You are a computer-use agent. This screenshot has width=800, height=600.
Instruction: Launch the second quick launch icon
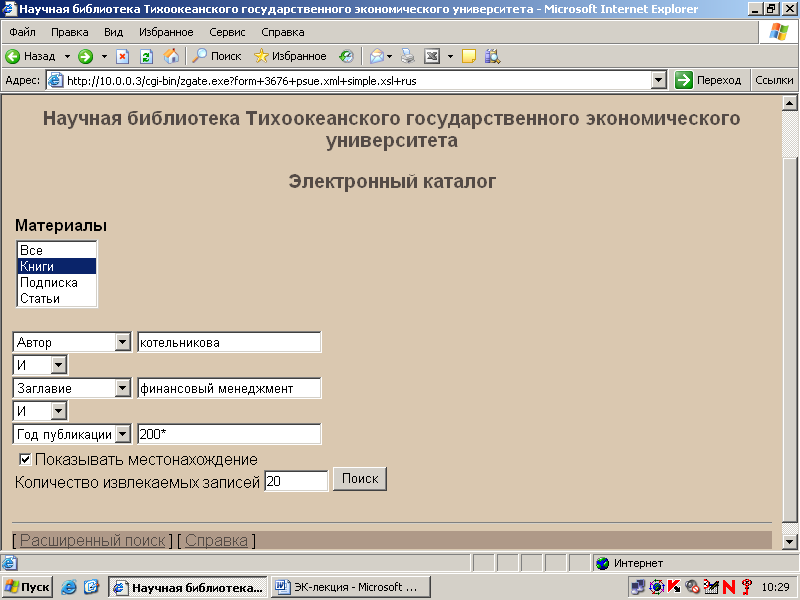(x=91, y=587)
